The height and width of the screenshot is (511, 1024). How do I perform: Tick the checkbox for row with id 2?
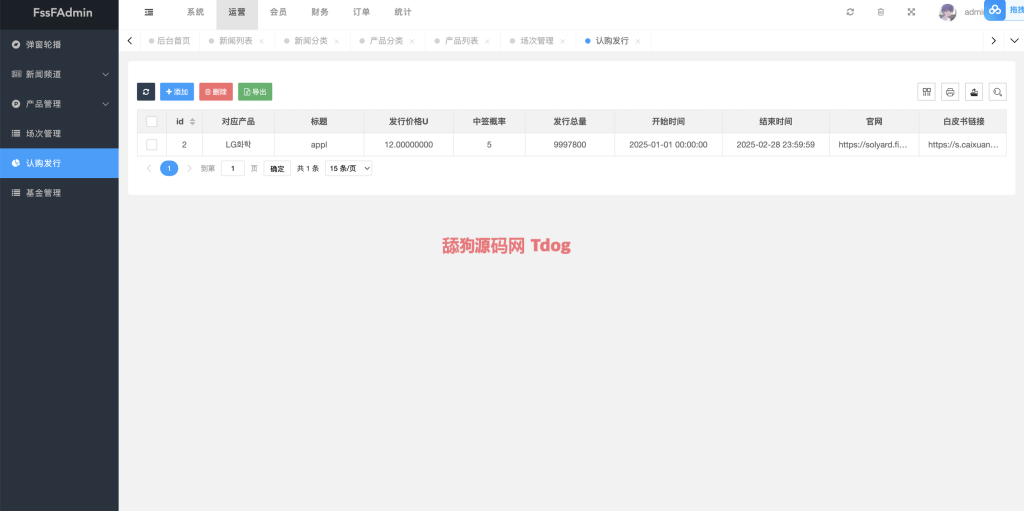coord(152,144)
